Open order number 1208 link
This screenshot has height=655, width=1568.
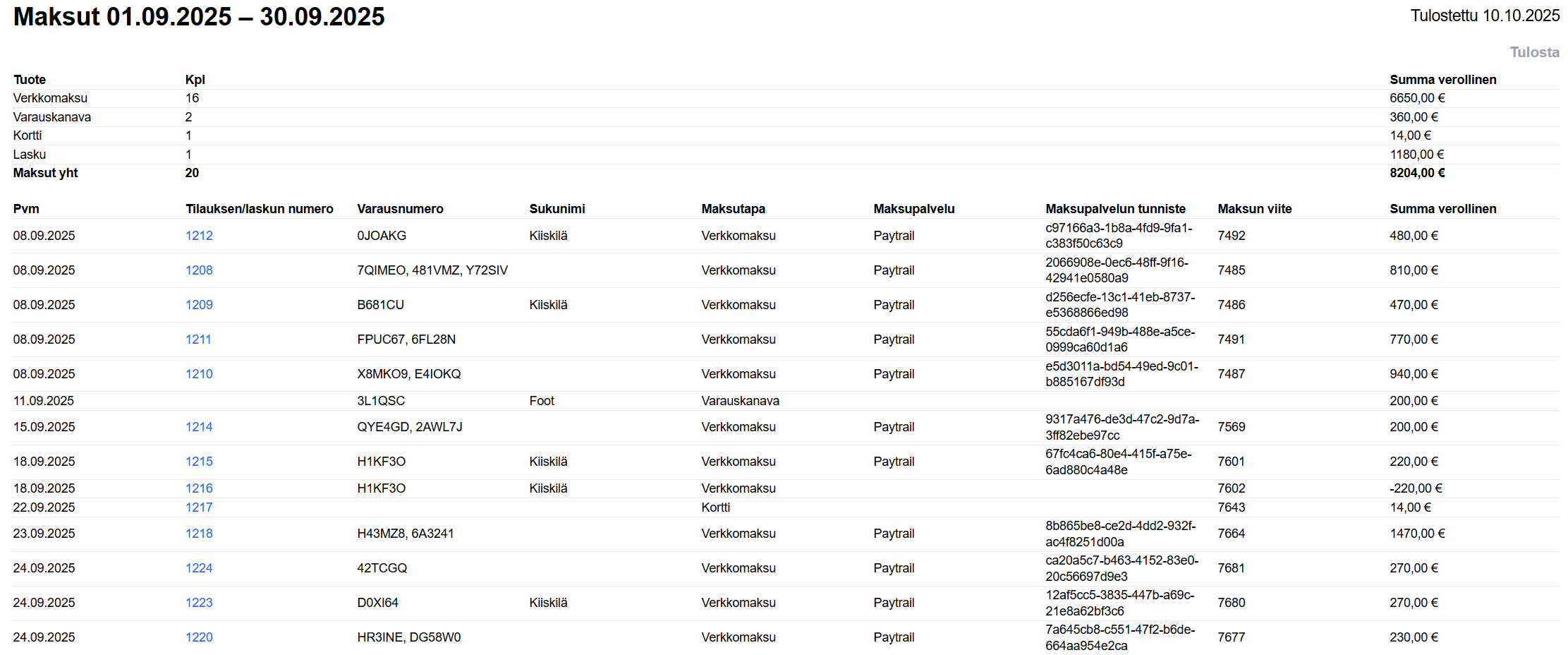[199, 270]
